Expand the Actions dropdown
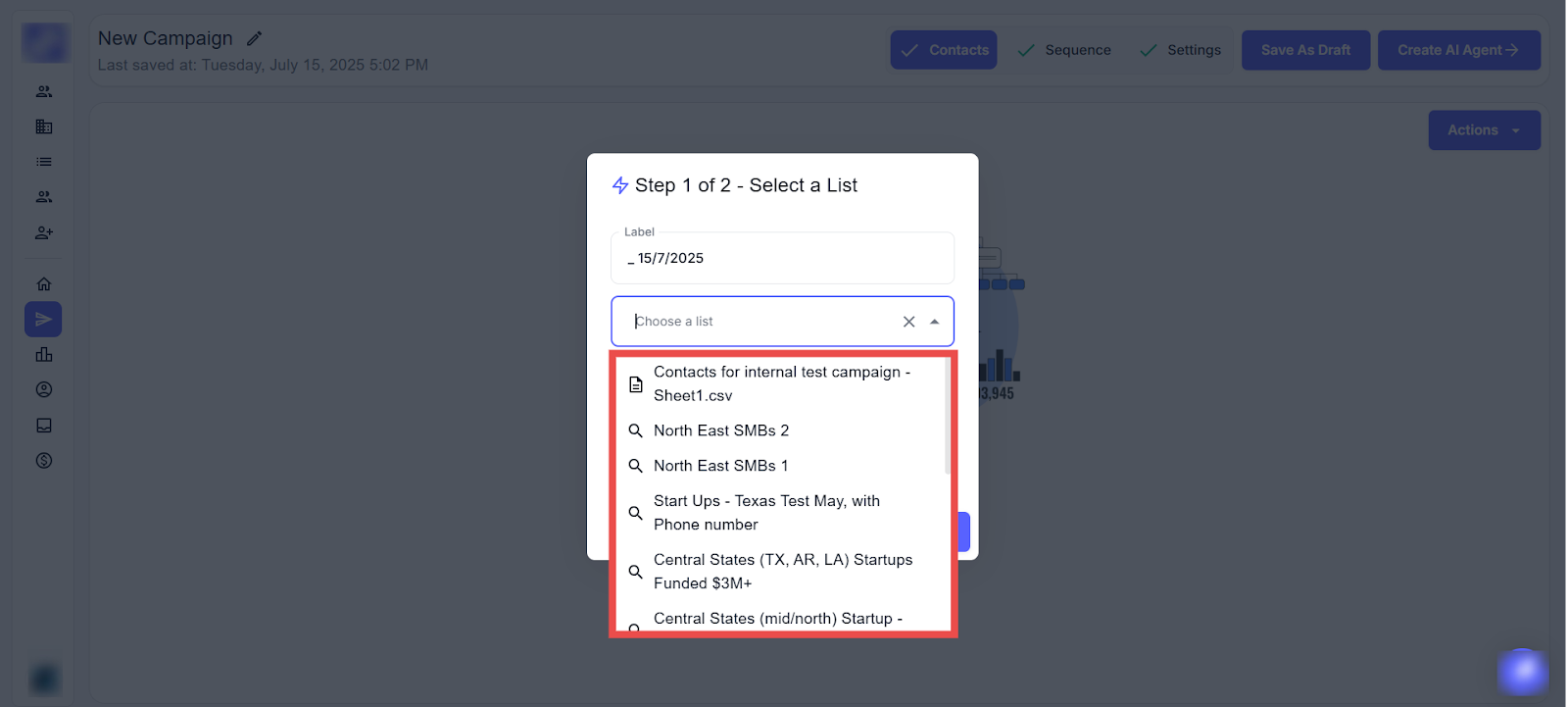This screenshot has width=1568, height=707. (x=1484, y=130)
